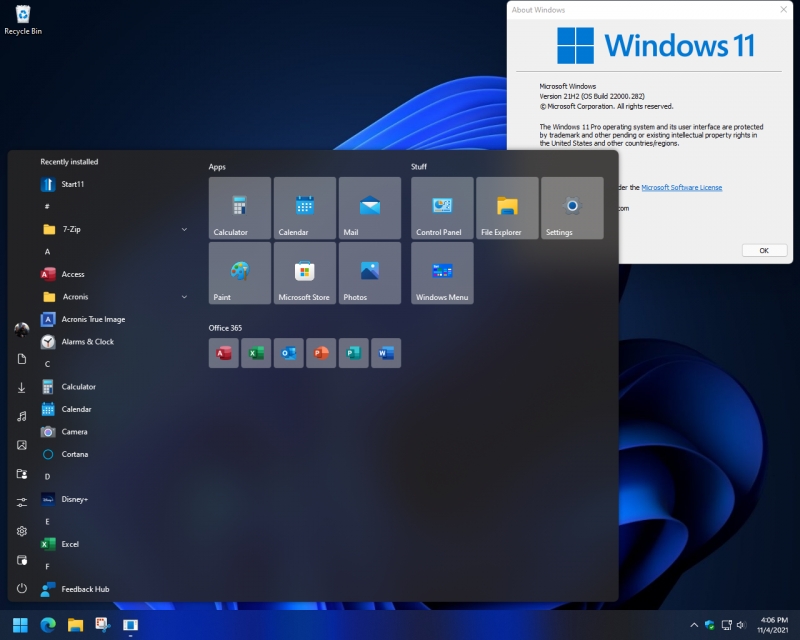Open the volume control in system tray

[x=741, y=625]
